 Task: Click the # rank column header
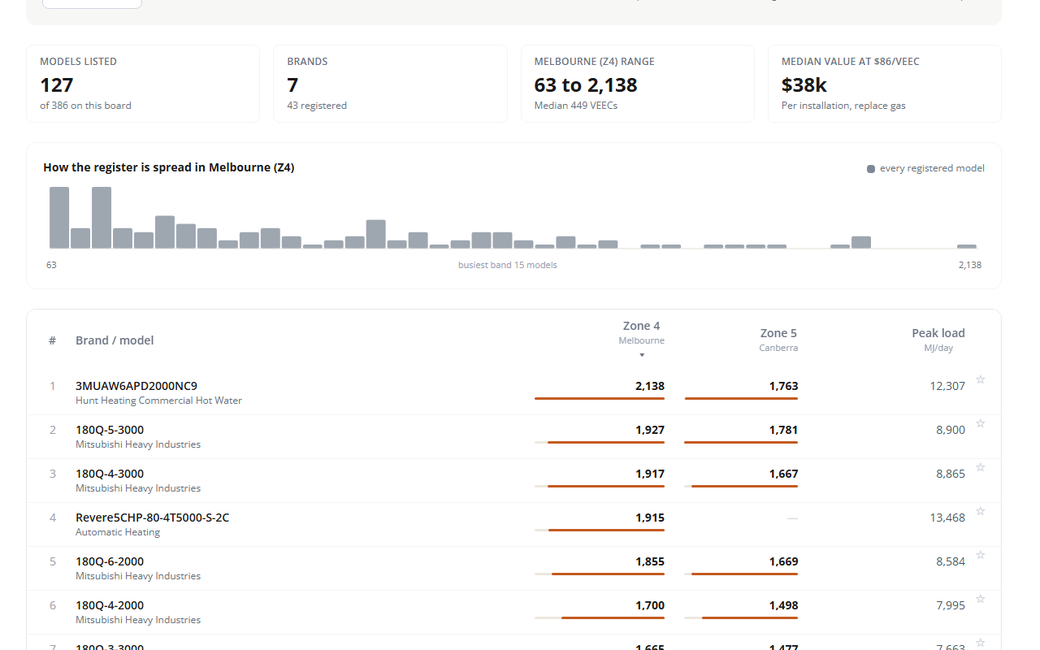pyautogui.click(x=52, y=340)
